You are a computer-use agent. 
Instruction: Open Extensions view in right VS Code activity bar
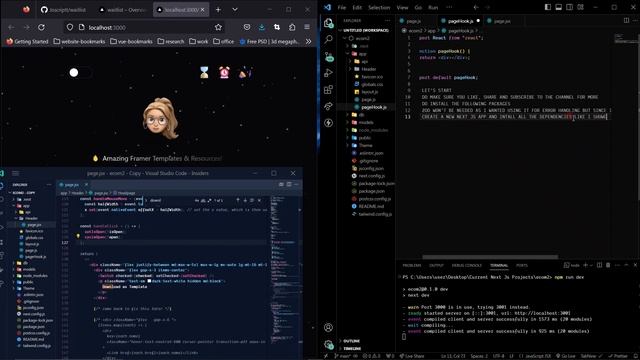328,90
